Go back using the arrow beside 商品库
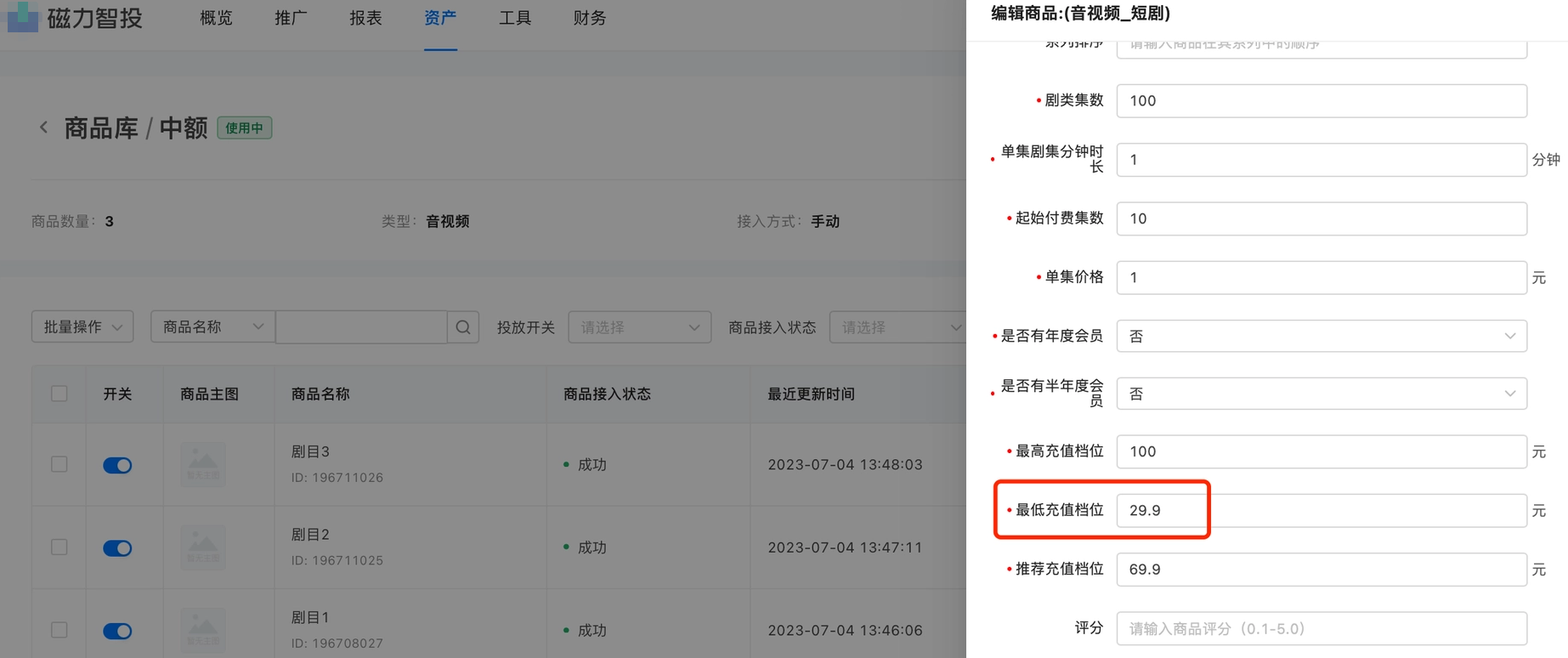This screenshot has height=658, width=1568. click(x=43, y=128)
